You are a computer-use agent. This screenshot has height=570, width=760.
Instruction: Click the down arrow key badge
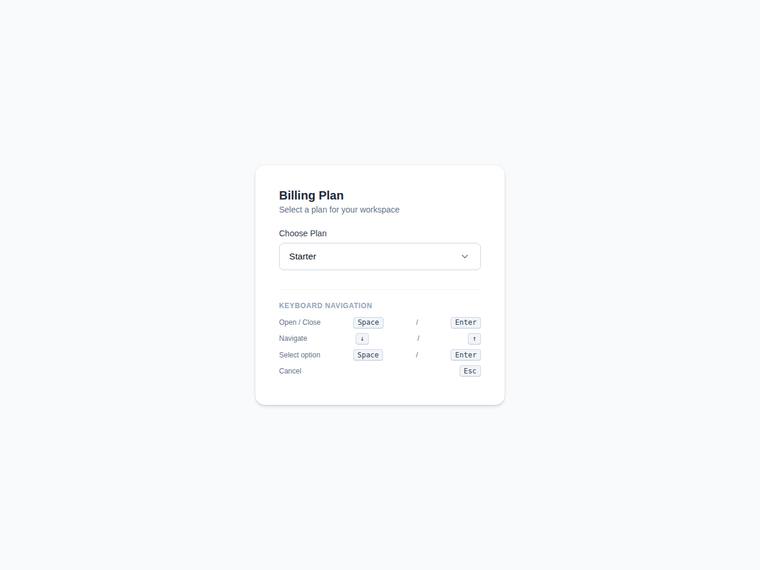[x=362, y=339]
